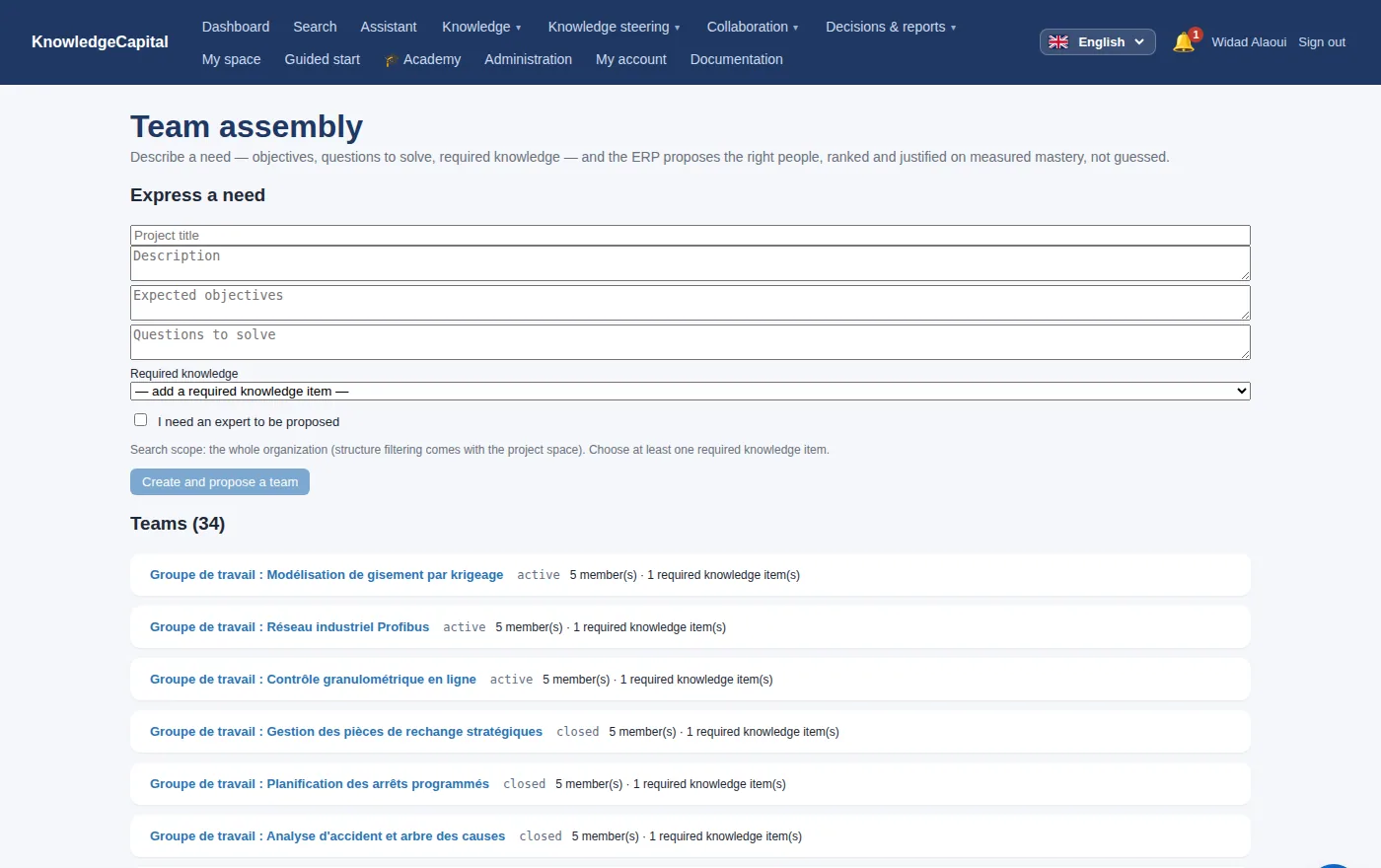
Task: Click the KnowledgeCapital logo link
Action: point(100,41)
